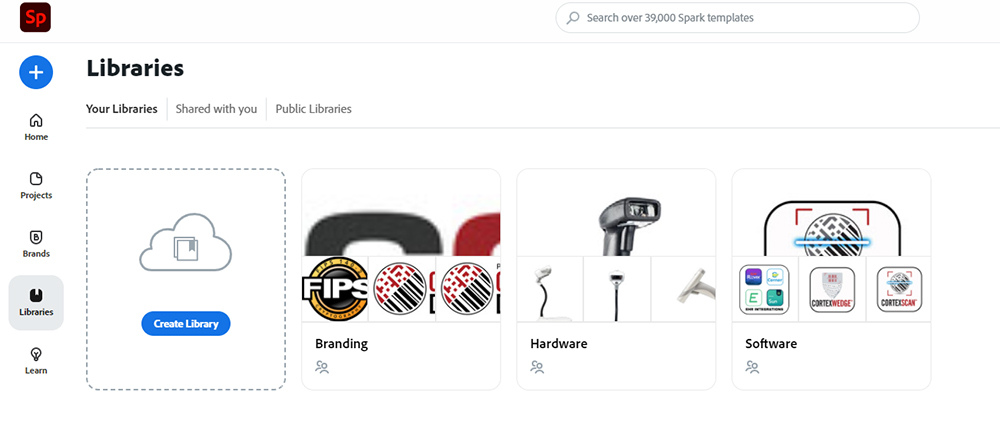The width and height of the screenshot is (1000, 432).
Task: Click the blue plus create button
Action: [x=36, y=72]
